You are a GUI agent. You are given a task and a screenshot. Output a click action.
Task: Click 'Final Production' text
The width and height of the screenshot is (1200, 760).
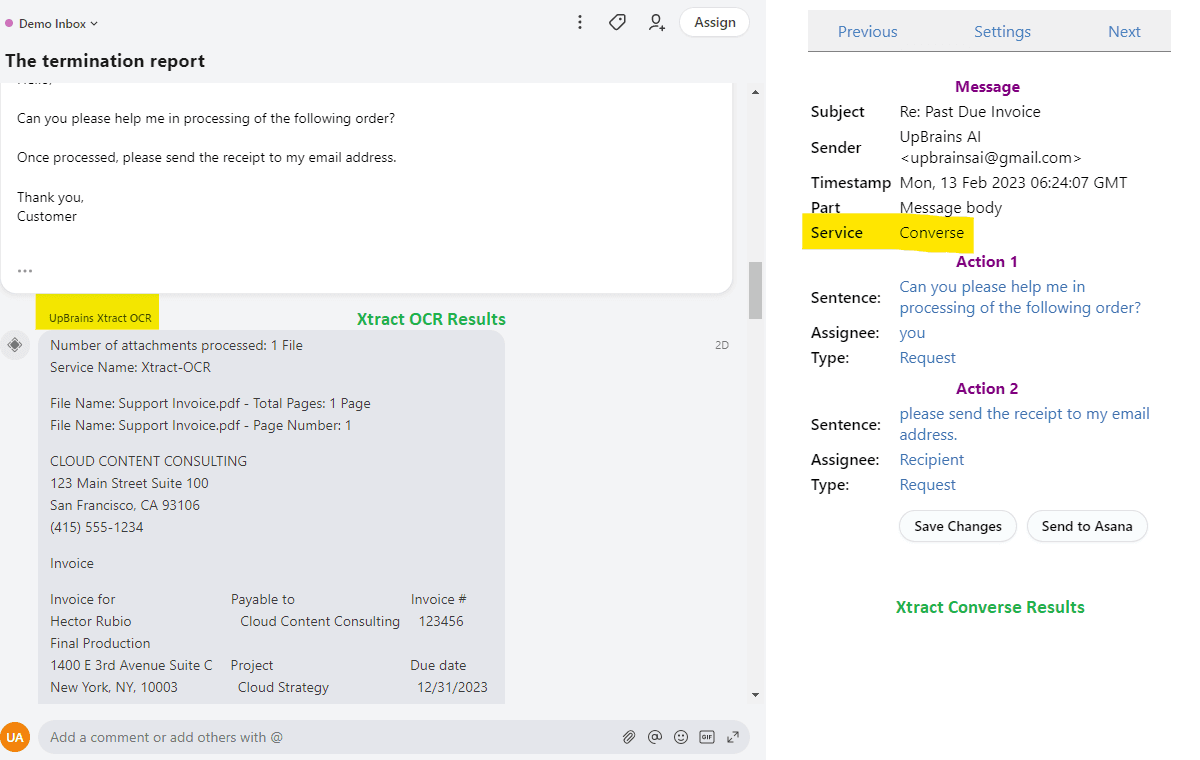coord(100,643)
